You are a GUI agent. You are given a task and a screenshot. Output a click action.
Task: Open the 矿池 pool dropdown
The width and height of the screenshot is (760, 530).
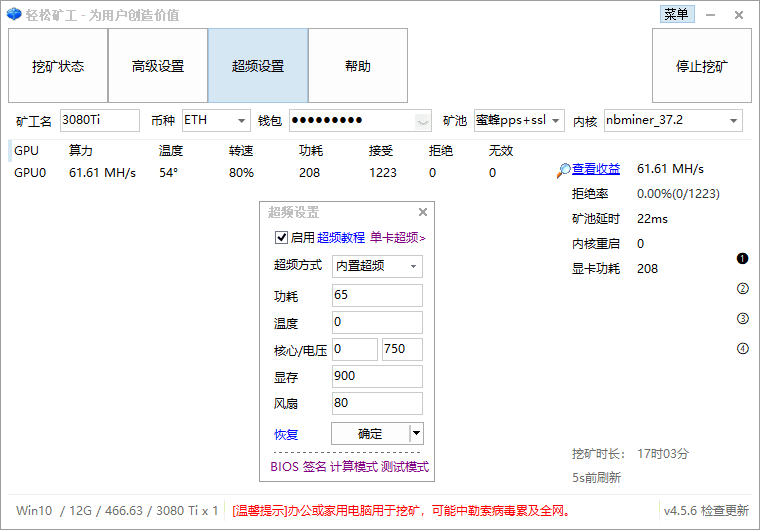coord(555,121)
